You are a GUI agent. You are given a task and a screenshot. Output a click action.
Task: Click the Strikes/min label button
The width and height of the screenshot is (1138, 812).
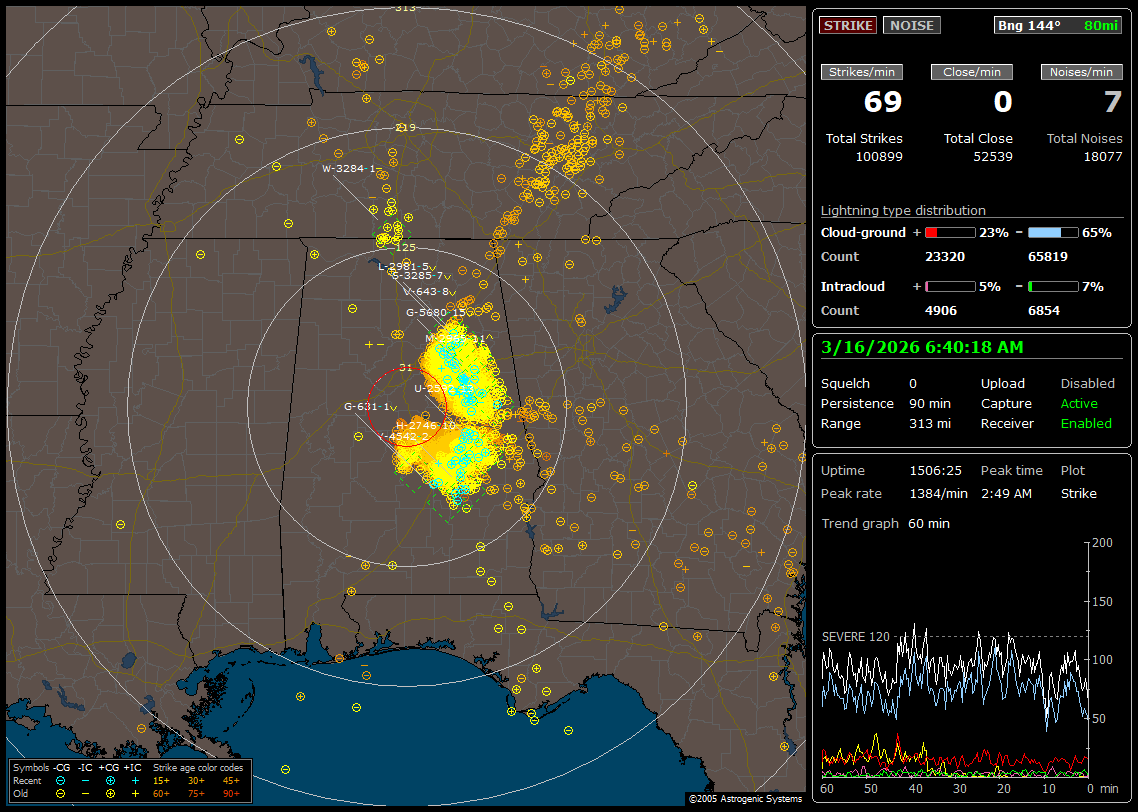[x=861, y=72]
